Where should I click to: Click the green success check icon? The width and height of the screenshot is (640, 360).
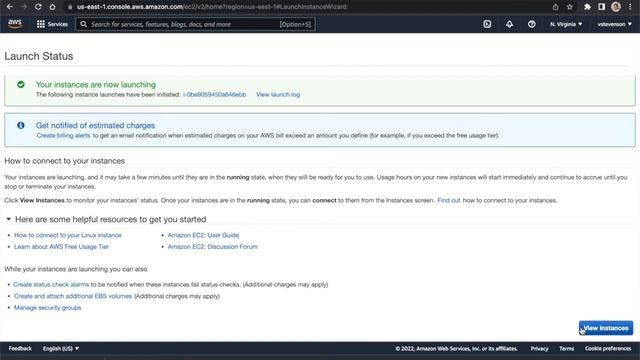click(x=21, y=84)
